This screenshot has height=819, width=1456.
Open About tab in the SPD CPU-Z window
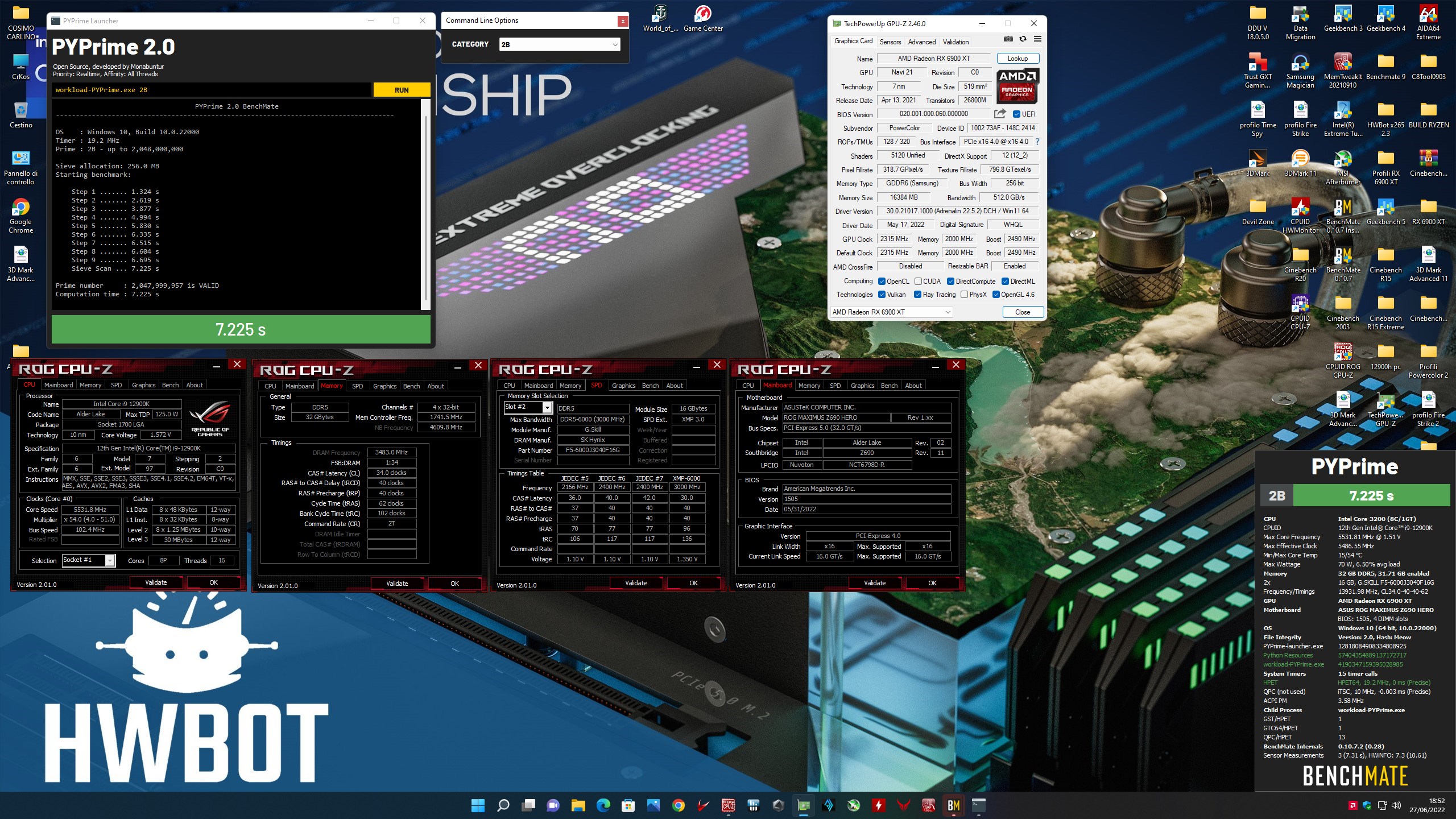click(675, 386)
